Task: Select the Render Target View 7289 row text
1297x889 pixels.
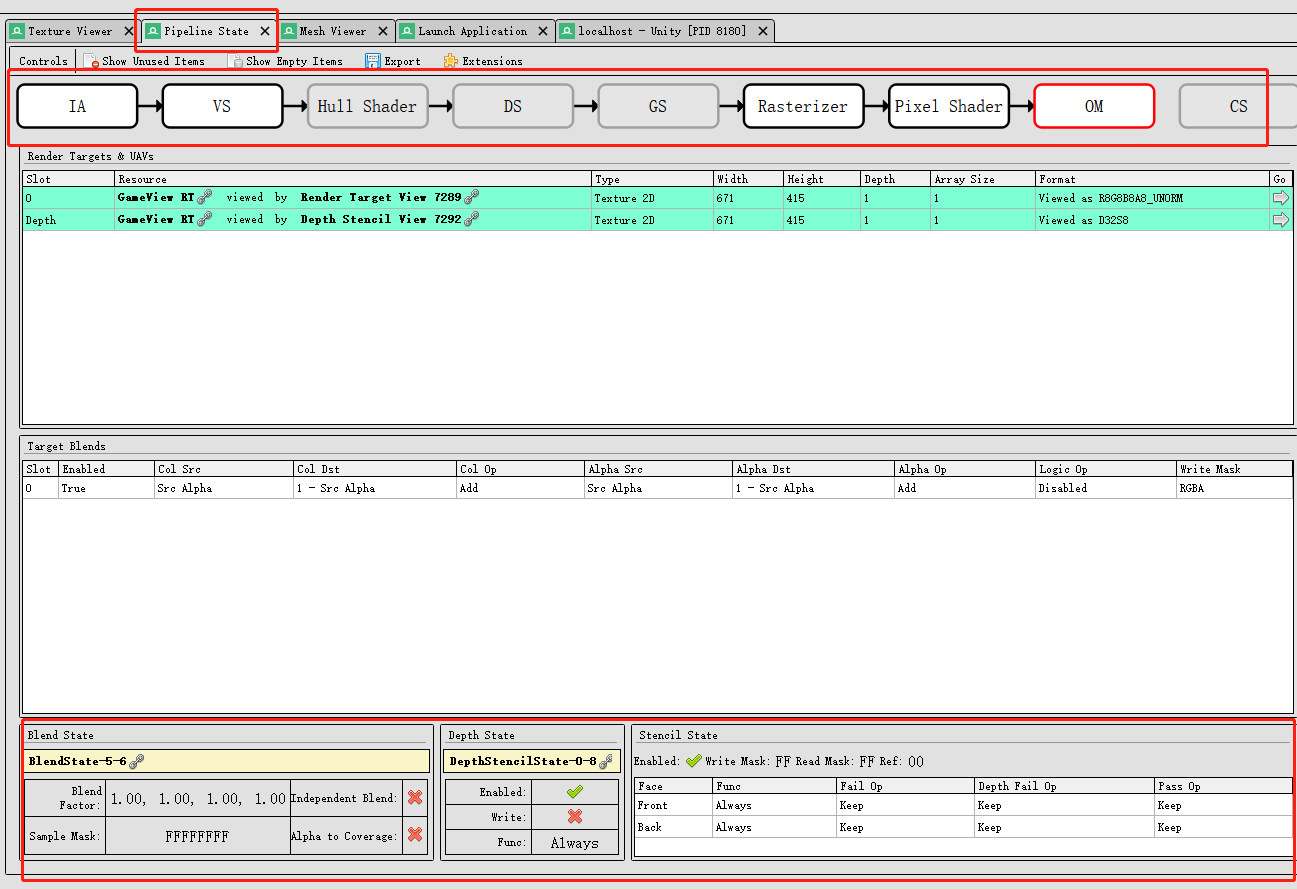Action: (x=381, y=198)
